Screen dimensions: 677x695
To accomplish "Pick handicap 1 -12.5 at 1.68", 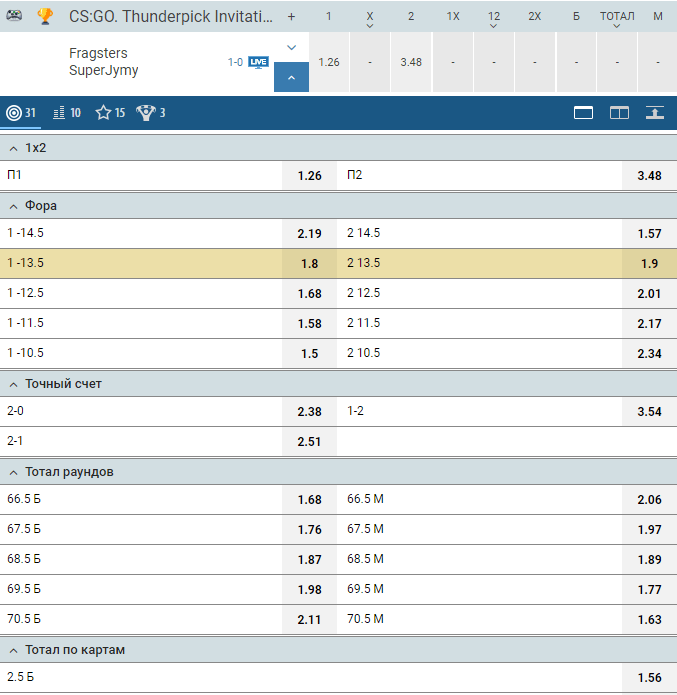I will (x=309, y=293).
